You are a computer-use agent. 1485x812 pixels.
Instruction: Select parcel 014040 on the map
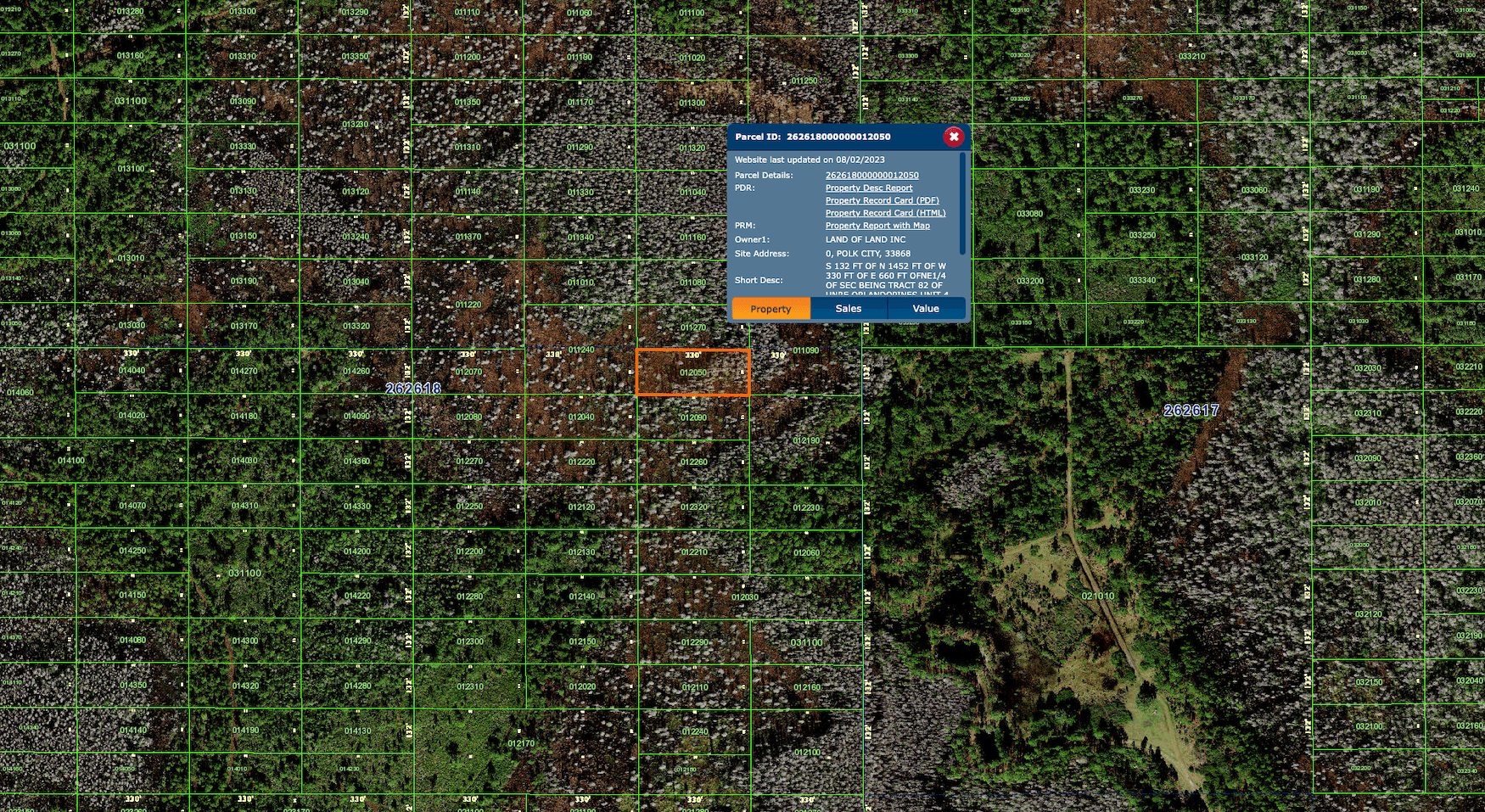(x=132, y=370)
